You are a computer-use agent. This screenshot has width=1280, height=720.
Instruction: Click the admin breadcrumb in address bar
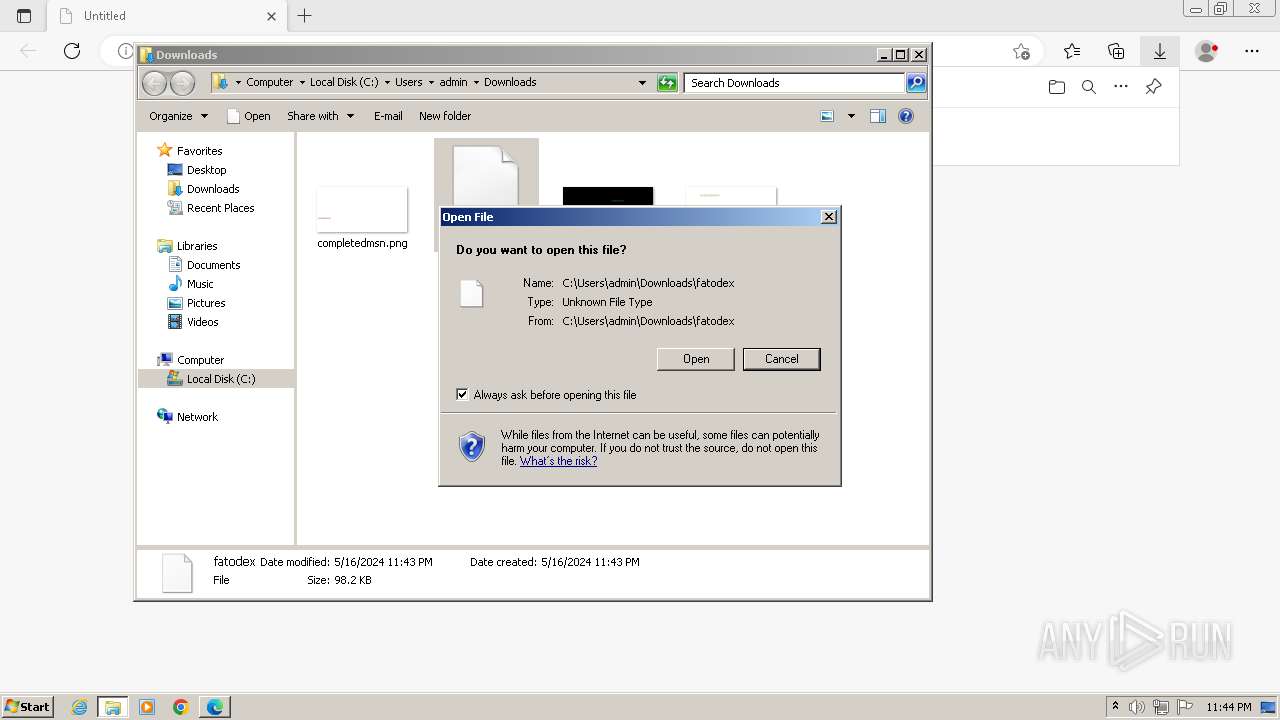[453, 82]
